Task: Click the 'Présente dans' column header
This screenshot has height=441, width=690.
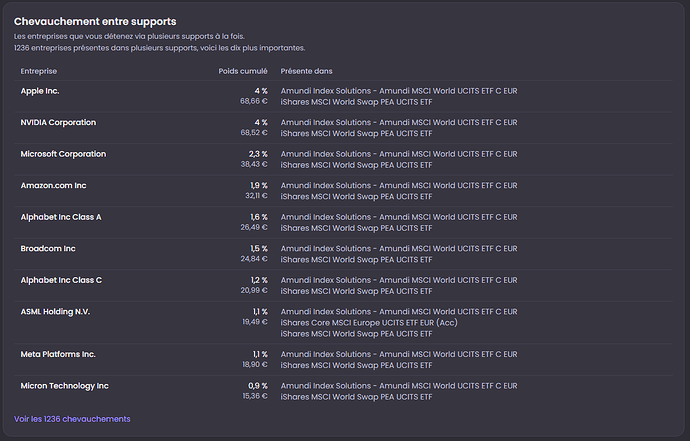Action: click(307, 71)
